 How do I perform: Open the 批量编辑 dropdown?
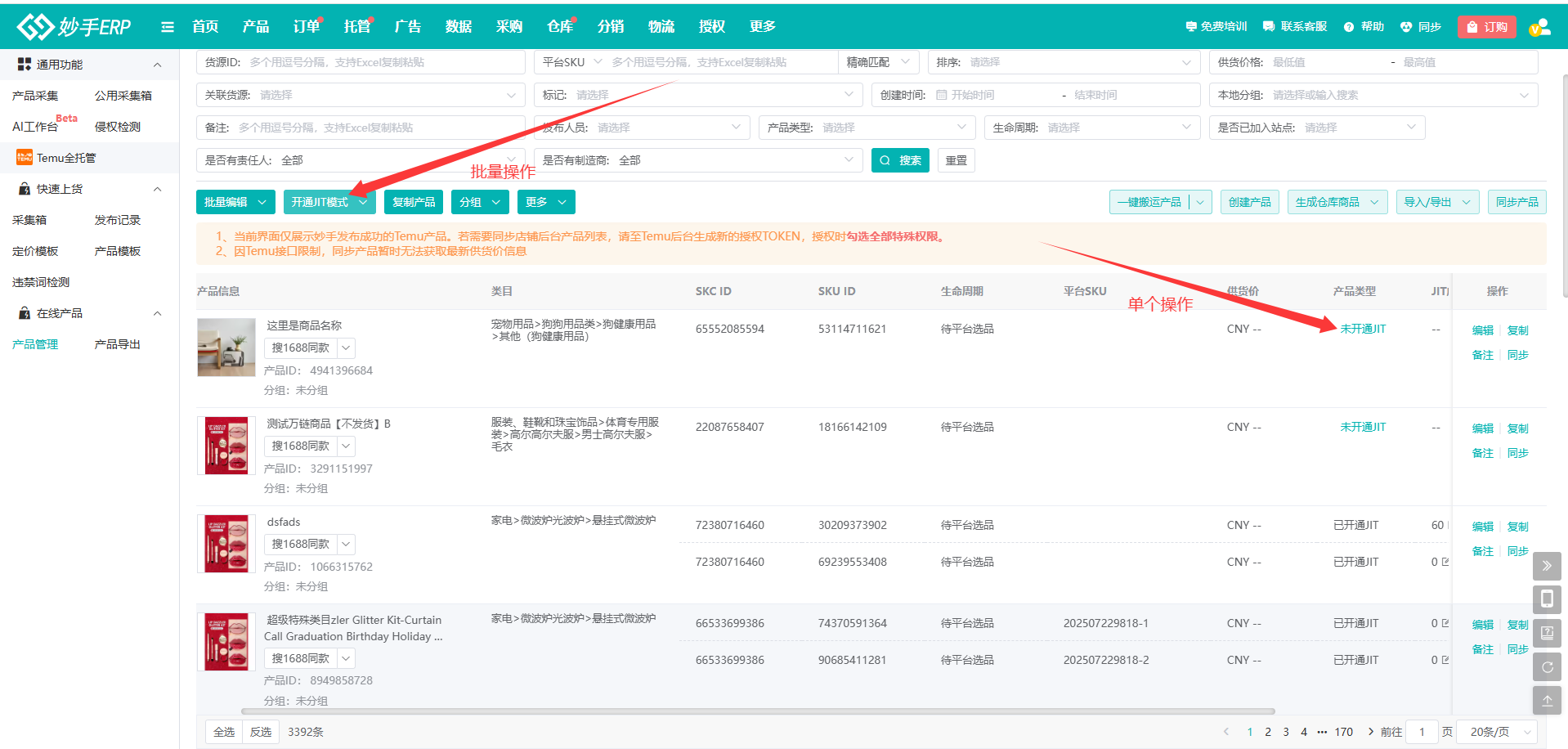click(235, 202)
